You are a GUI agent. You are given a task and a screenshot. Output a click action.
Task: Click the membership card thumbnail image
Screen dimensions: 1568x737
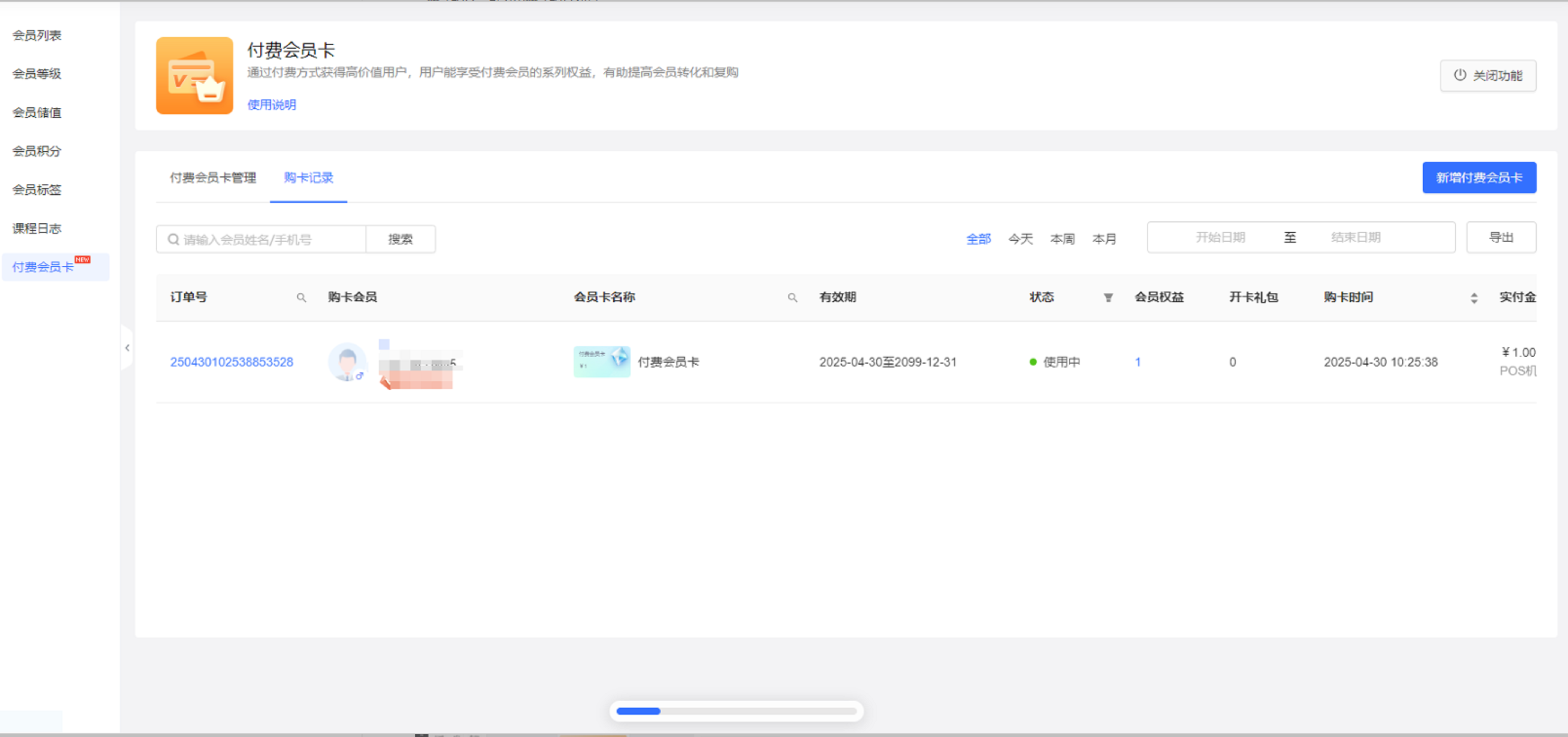click(601, 362)
